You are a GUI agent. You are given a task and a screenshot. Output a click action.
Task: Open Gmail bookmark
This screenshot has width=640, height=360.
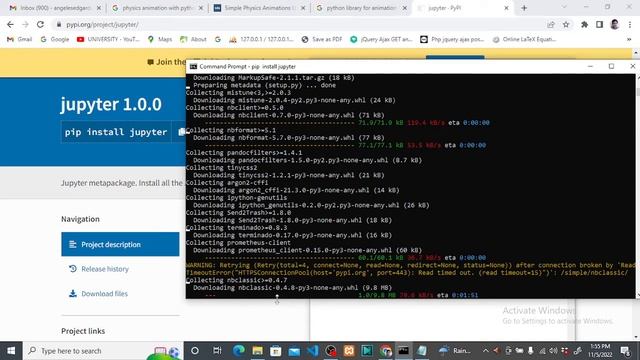pyautogui.click(x=20, y=39)
